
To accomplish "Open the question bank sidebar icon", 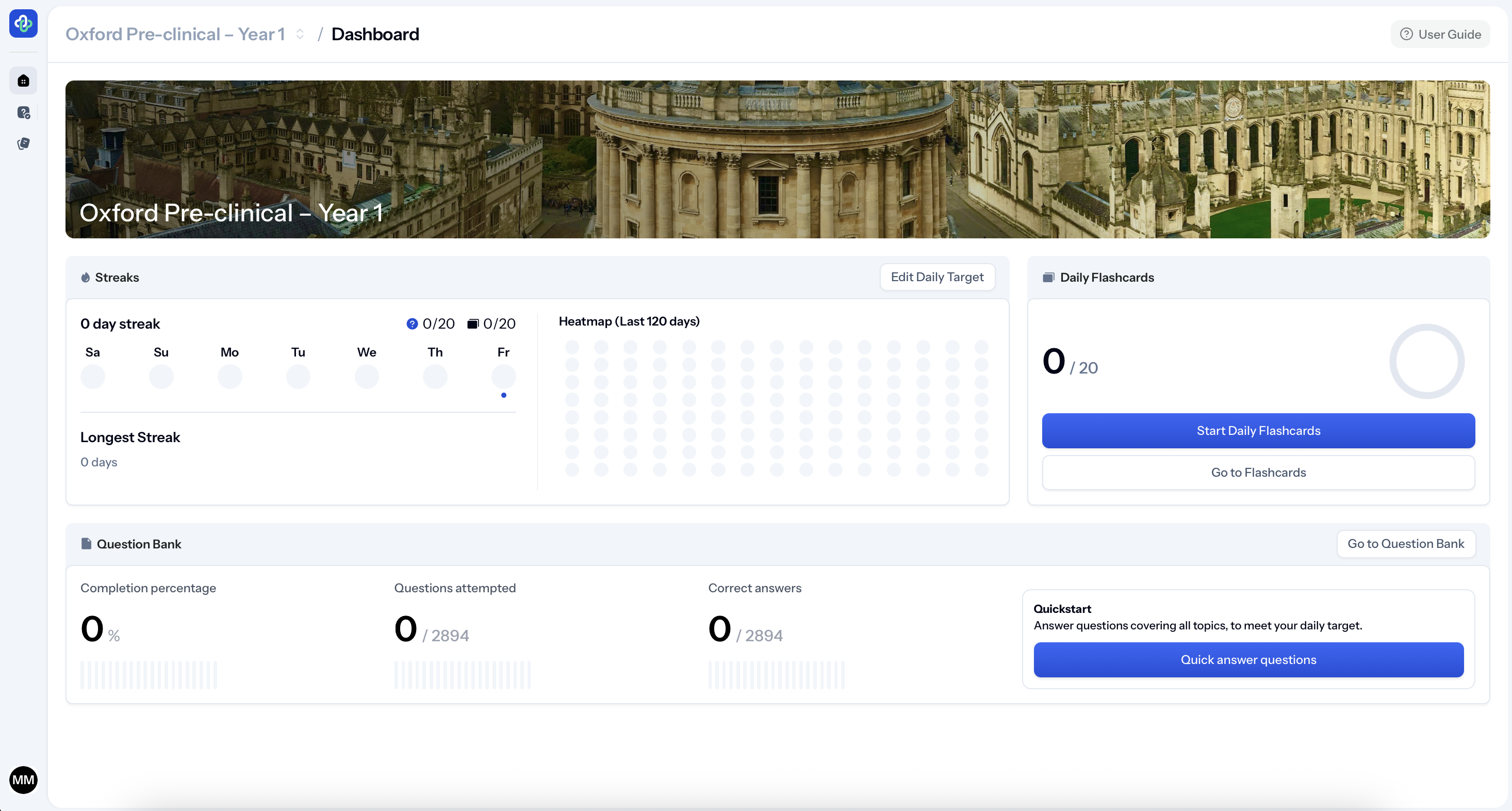I will pyautogui.click(x=24, y=113).
